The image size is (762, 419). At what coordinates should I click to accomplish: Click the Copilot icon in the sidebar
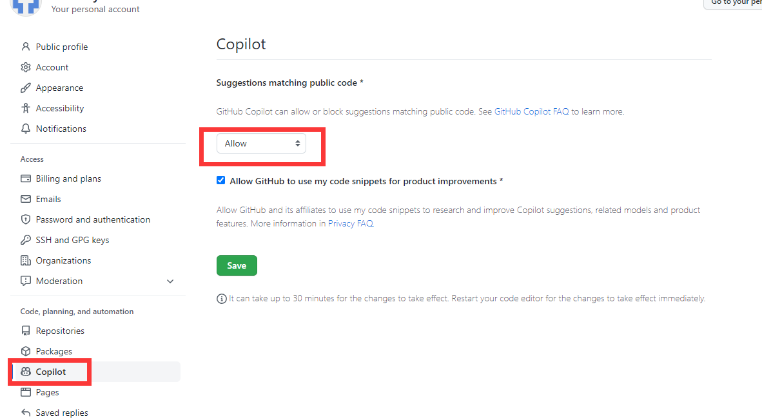tap(26, 371)
